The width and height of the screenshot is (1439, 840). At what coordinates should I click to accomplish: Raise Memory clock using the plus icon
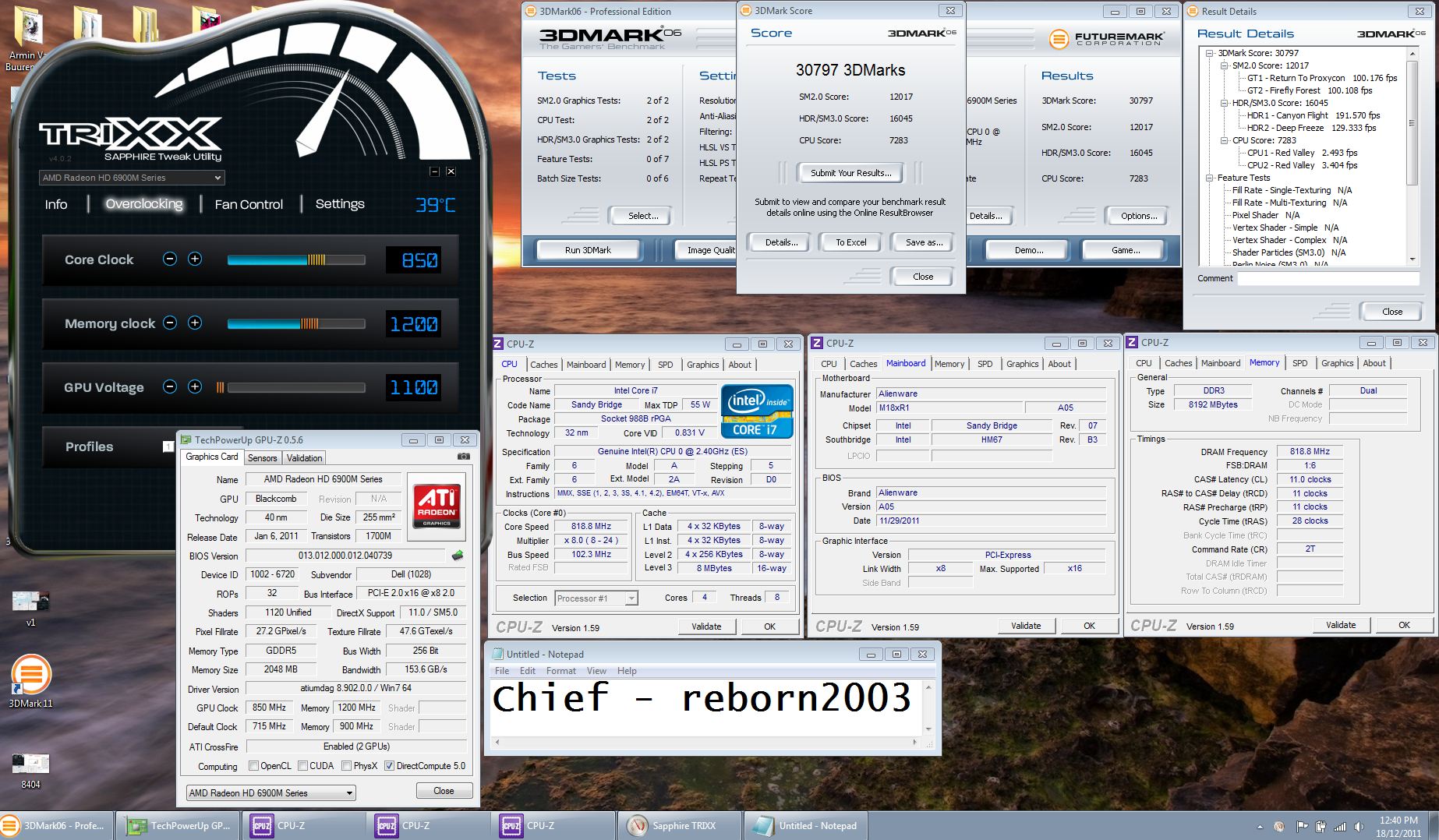(195, 323)
